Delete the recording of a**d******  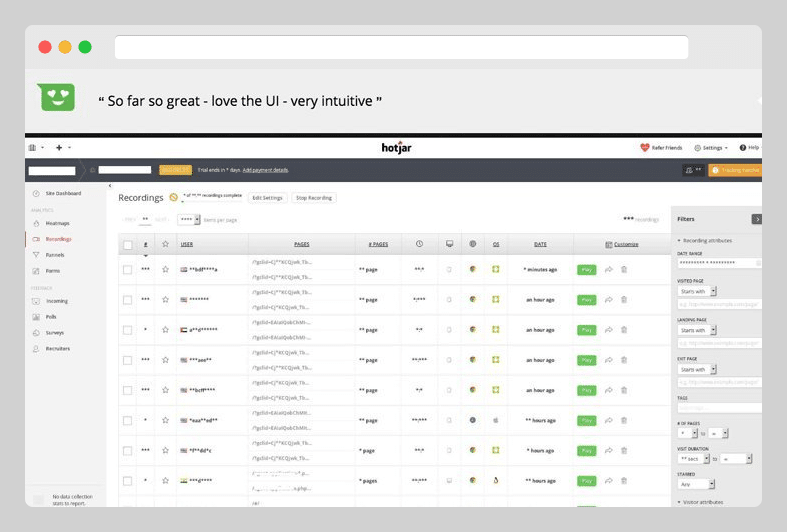pos(624,330)
